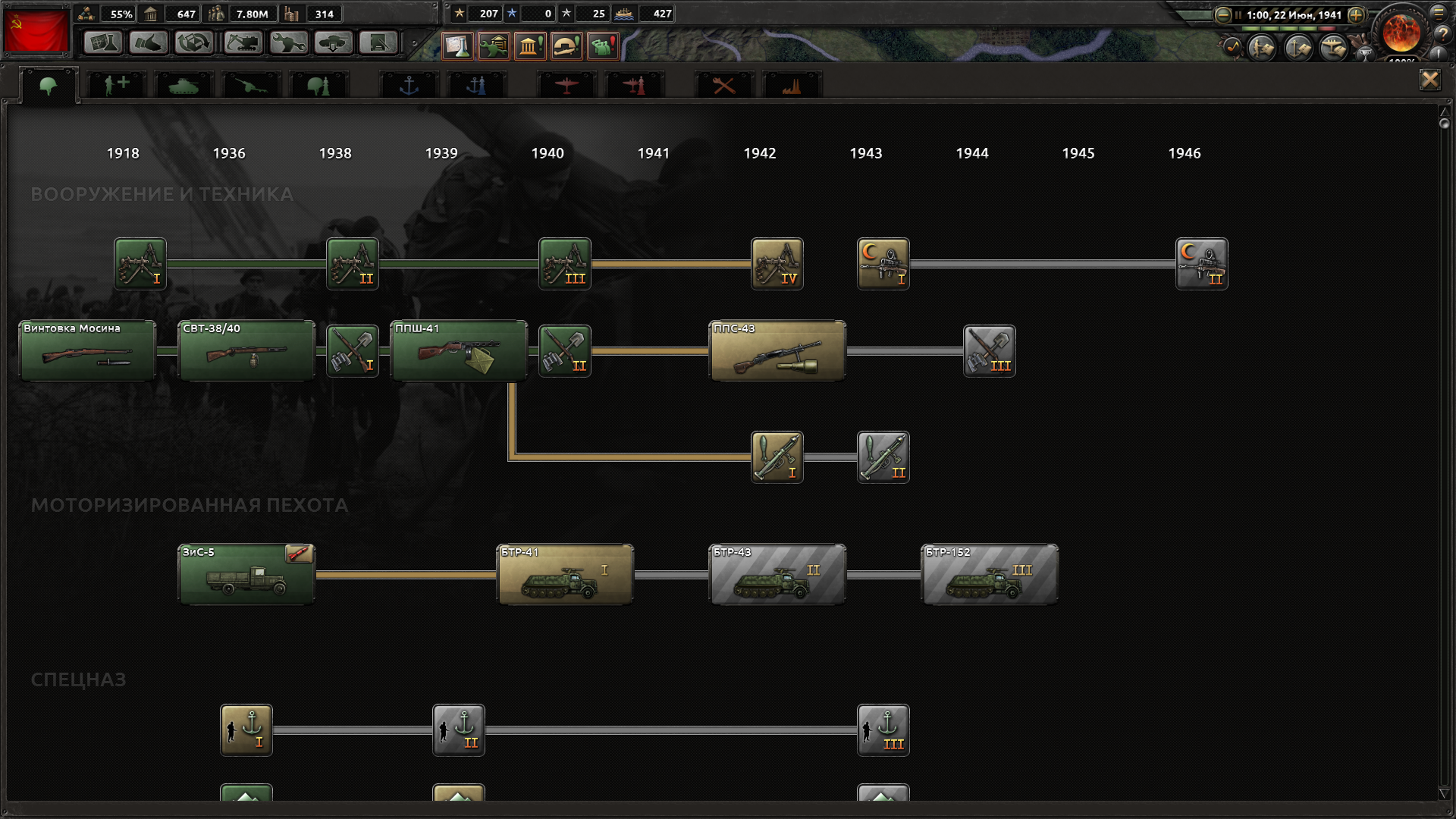Switch to the armor tank tab
1456x819 pixels.
[184, 85]
